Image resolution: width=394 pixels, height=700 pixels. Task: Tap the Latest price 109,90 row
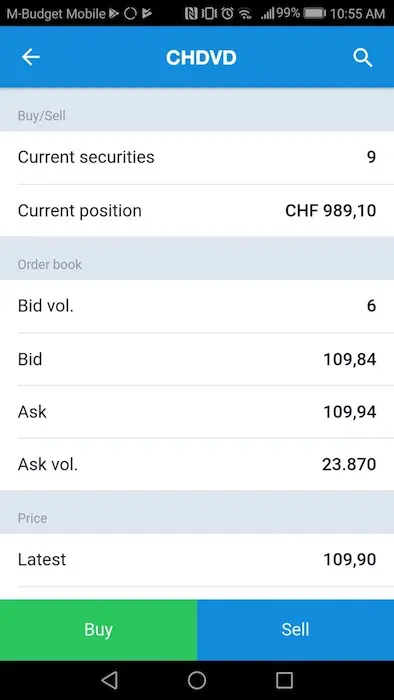[x=197, y=560]
